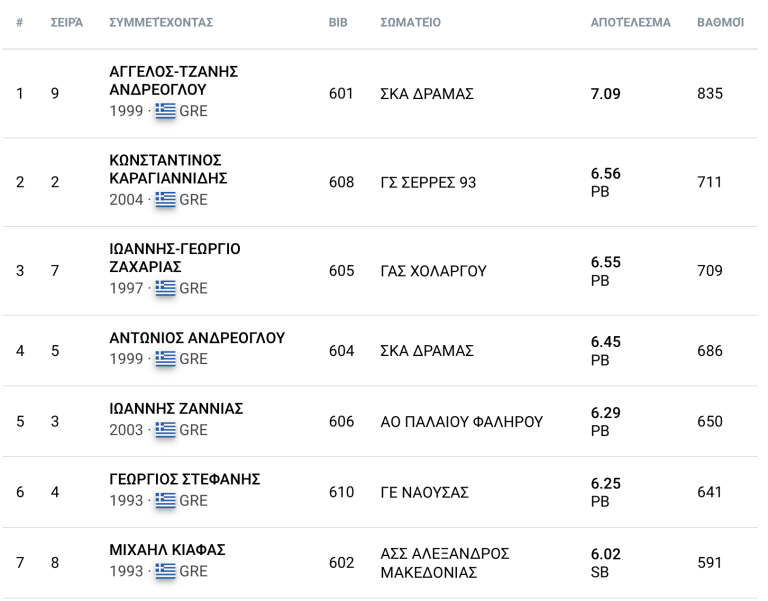Click the Greek flag beside ΙΩΑΝΝΗΣ ΖΑΝΝΙΑΣ
This screenshot has width=768, height=601.
click(x=165, y=430)
